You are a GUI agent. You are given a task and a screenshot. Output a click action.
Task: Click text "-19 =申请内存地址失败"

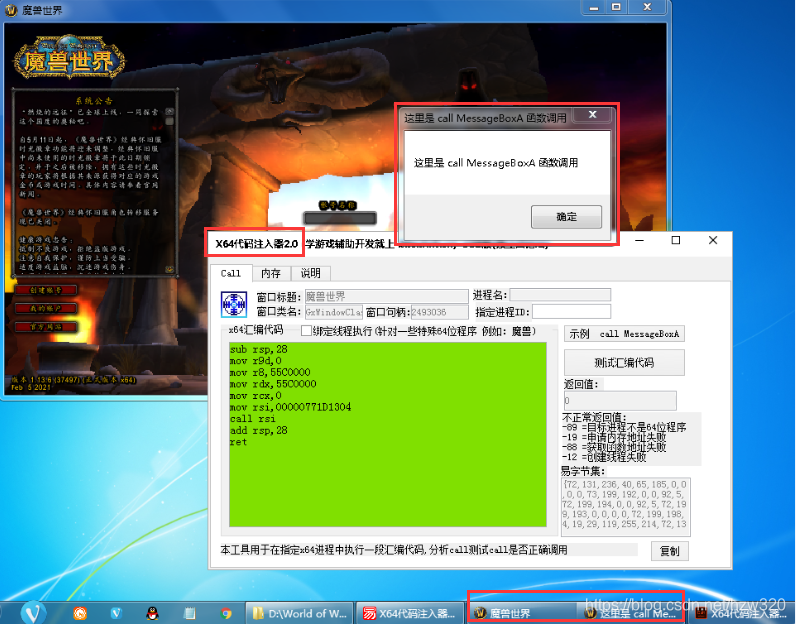coord(614,437)
